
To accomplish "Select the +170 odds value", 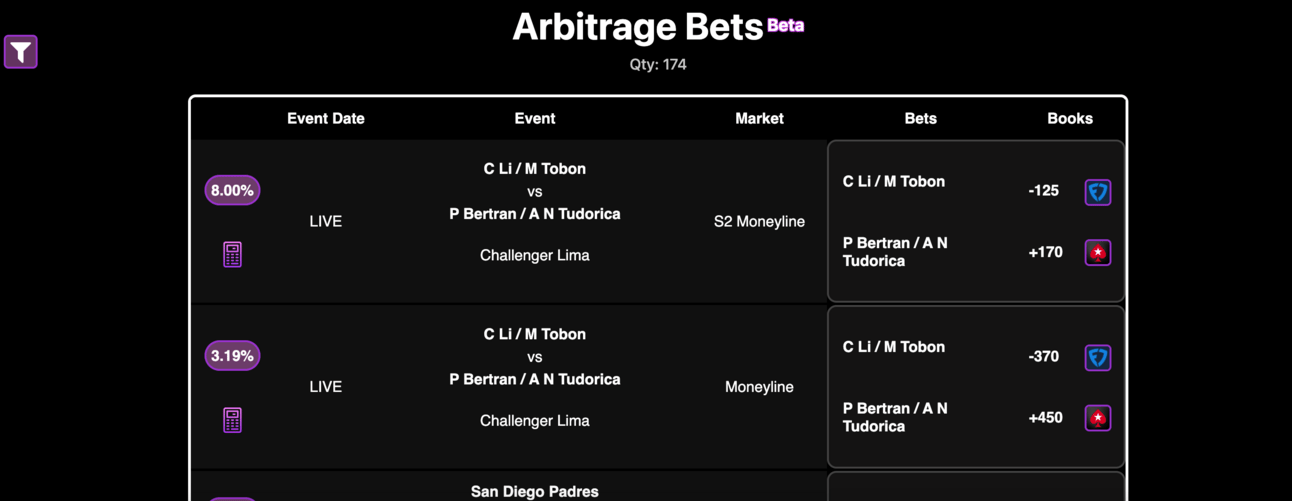I will pos(1045,252).
